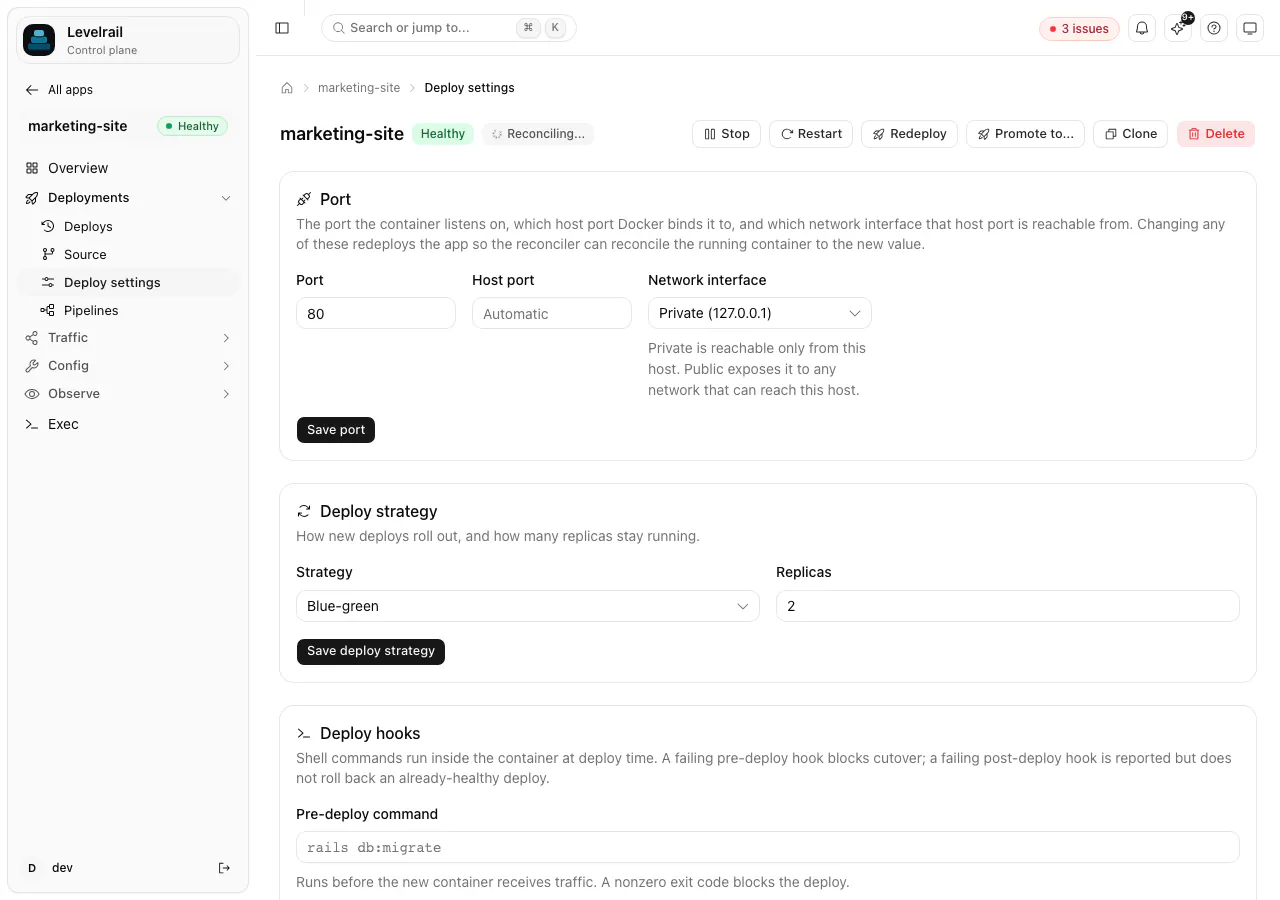This screenshot has width=1280, height=900.
Task: Open the sparkle assistant icon with badge
Action: pos(1178,28)
